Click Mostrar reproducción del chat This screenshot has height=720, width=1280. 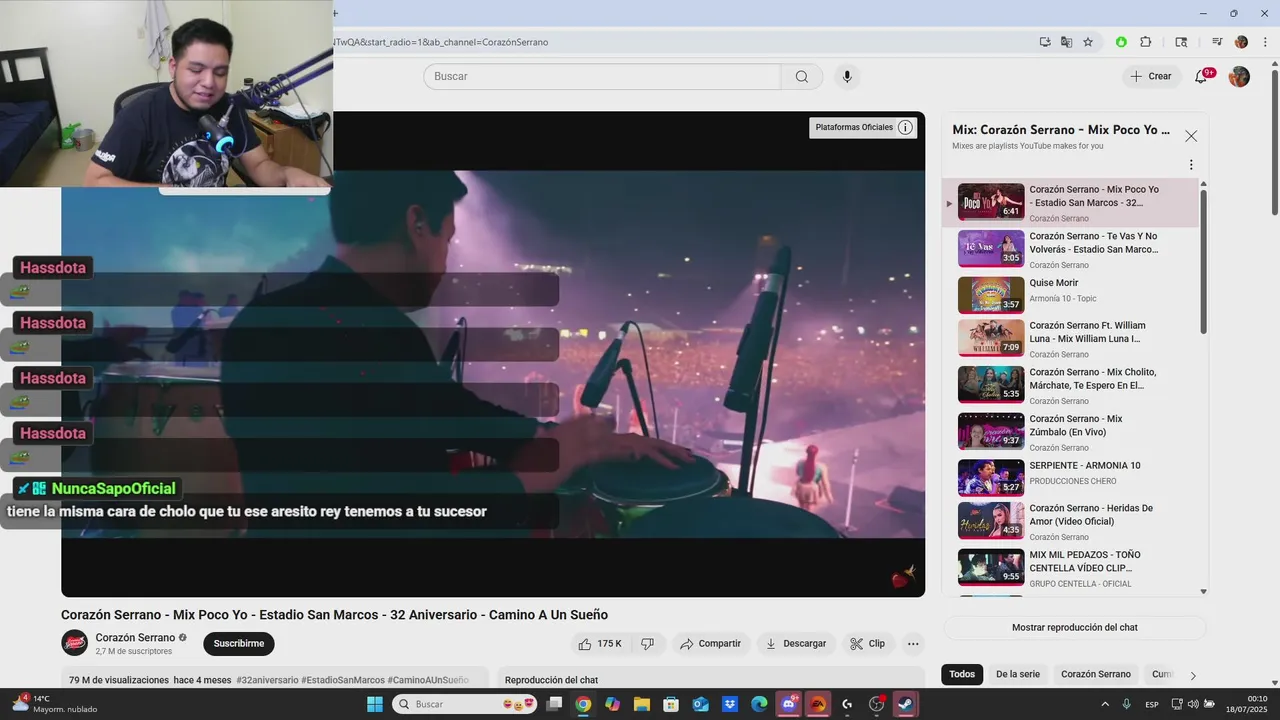pyautogui.click(x=1075, y=628)
